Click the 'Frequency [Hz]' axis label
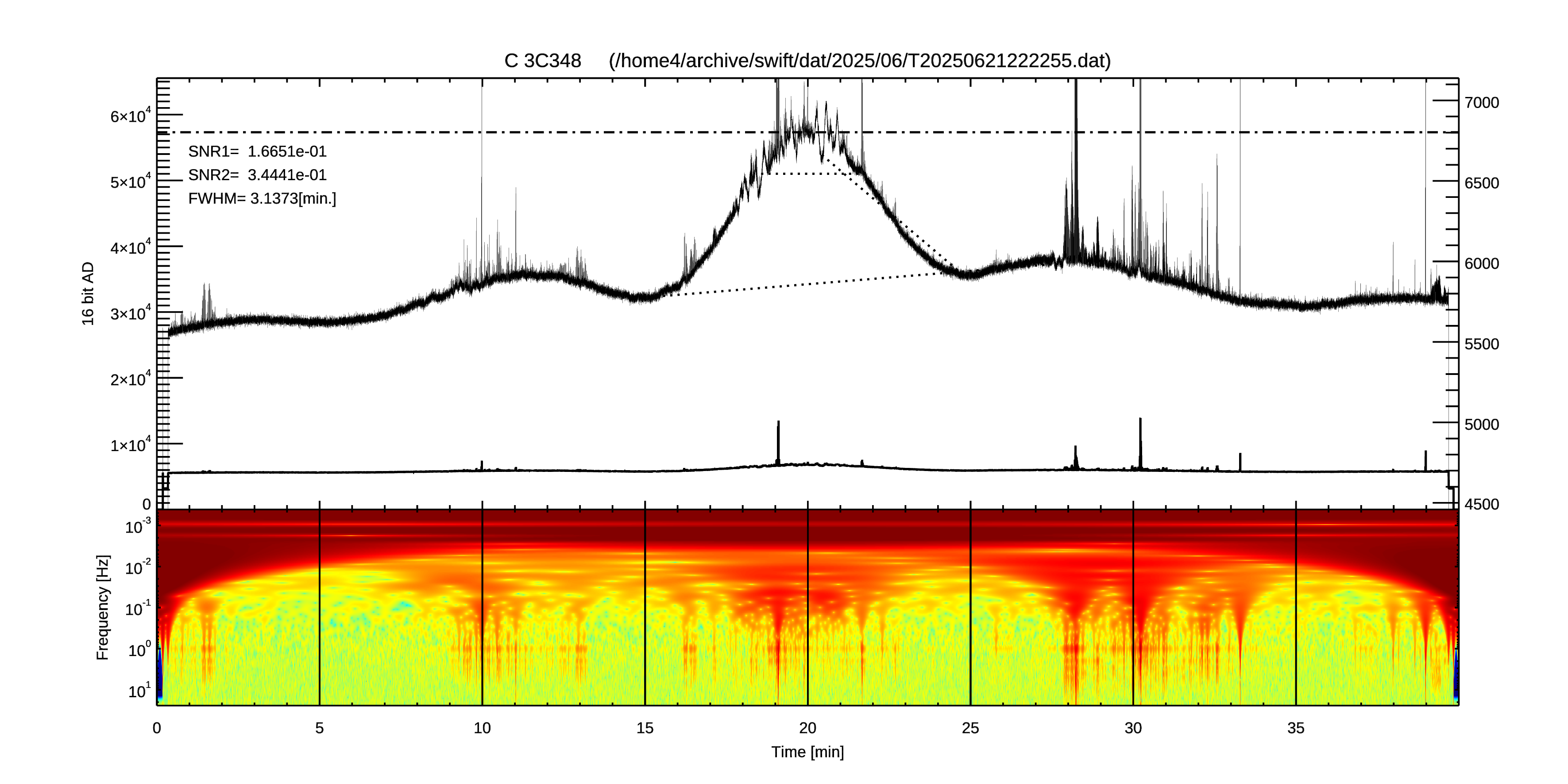Viewport: 1568px width, 784px height. click(103, 607)
